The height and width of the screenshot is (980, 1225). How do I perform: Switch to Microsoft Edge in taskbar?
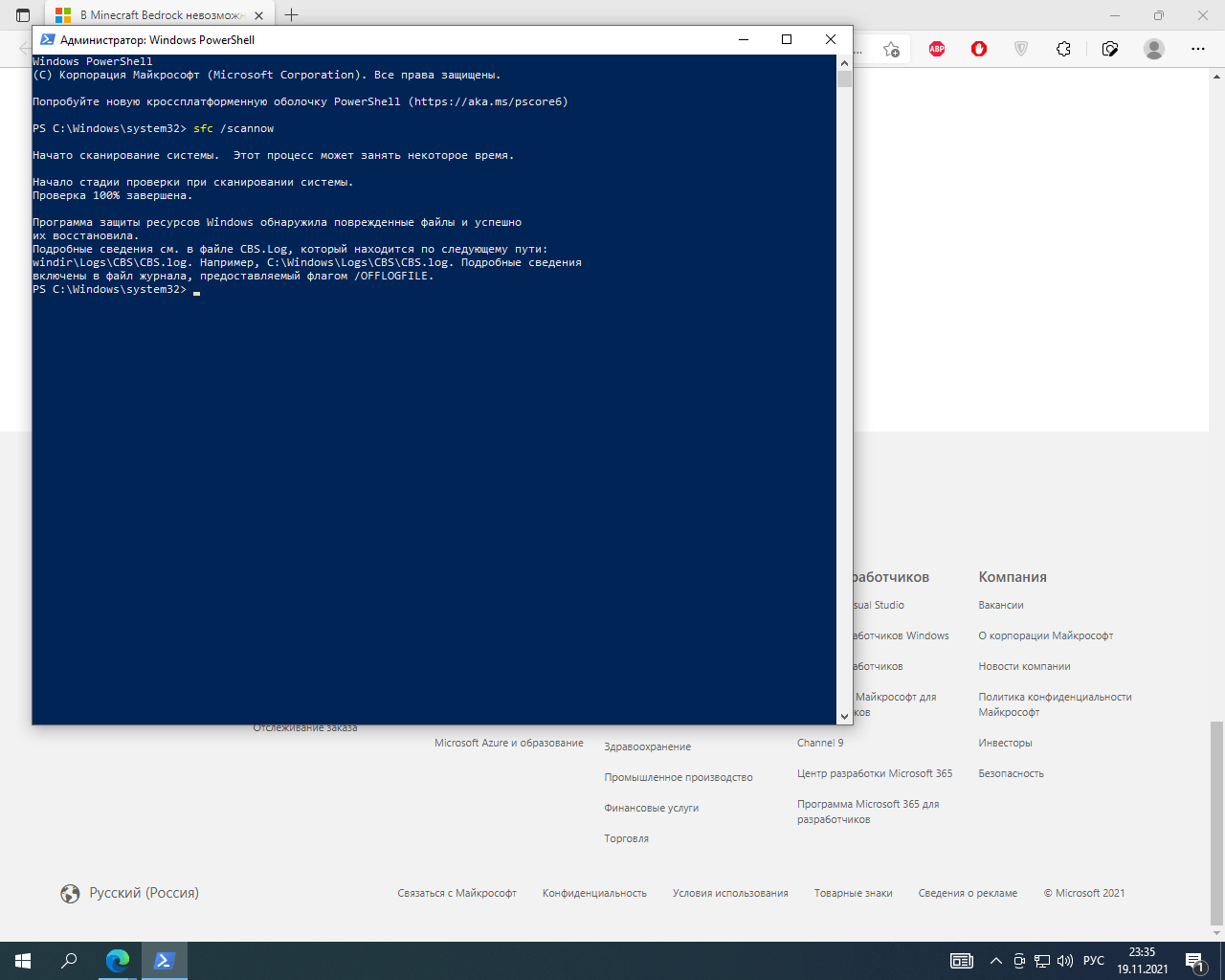(118, 961)
